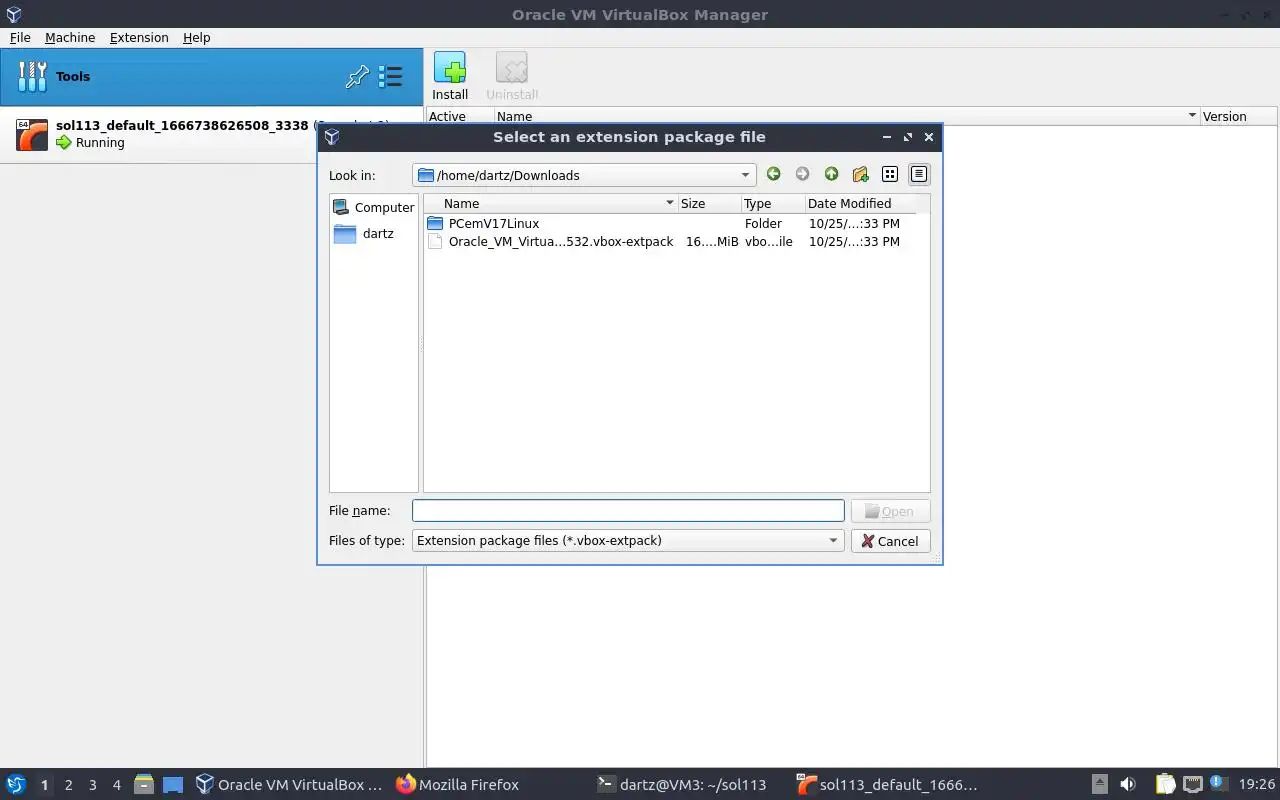Image resolution: width=1280 pixels, height=800 pixels.
Task: Focus the File name input field
Action: pyautogui.click(x=628, y=511)
